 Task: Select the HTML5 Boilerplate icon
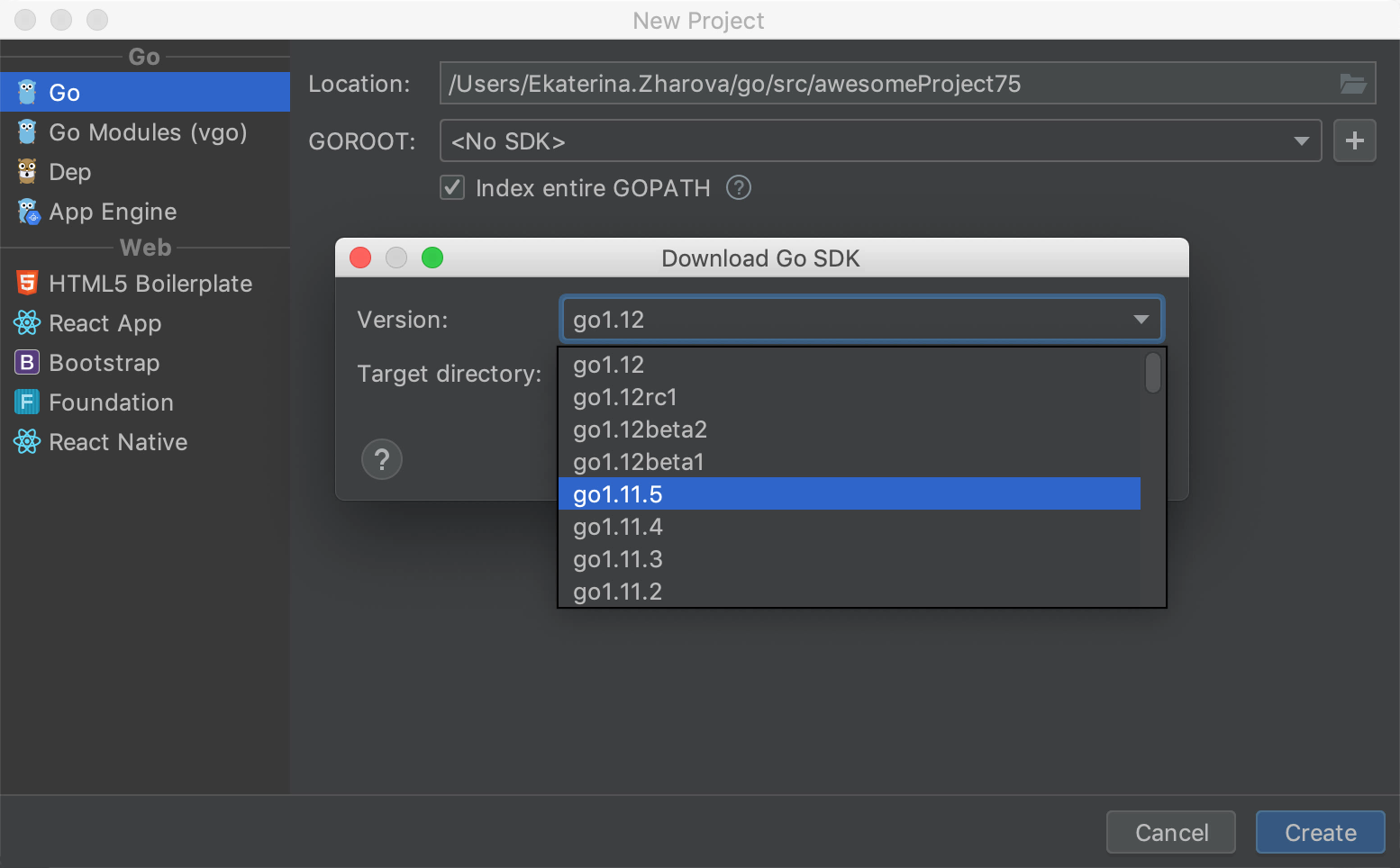(x=27, y=283)
